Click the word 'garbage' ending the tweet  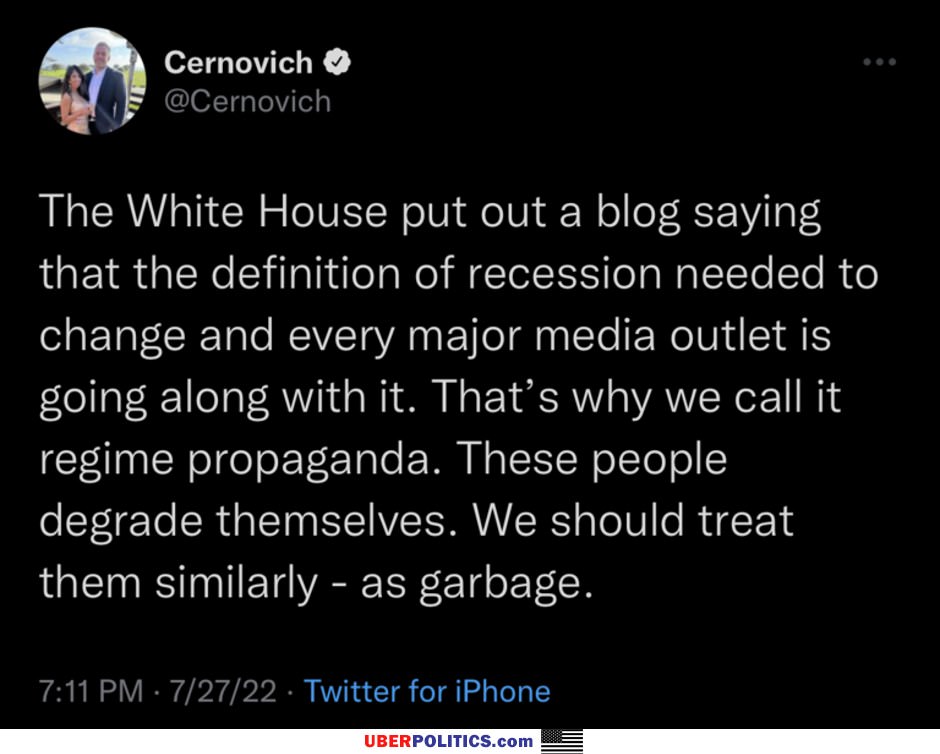[500, 585]
